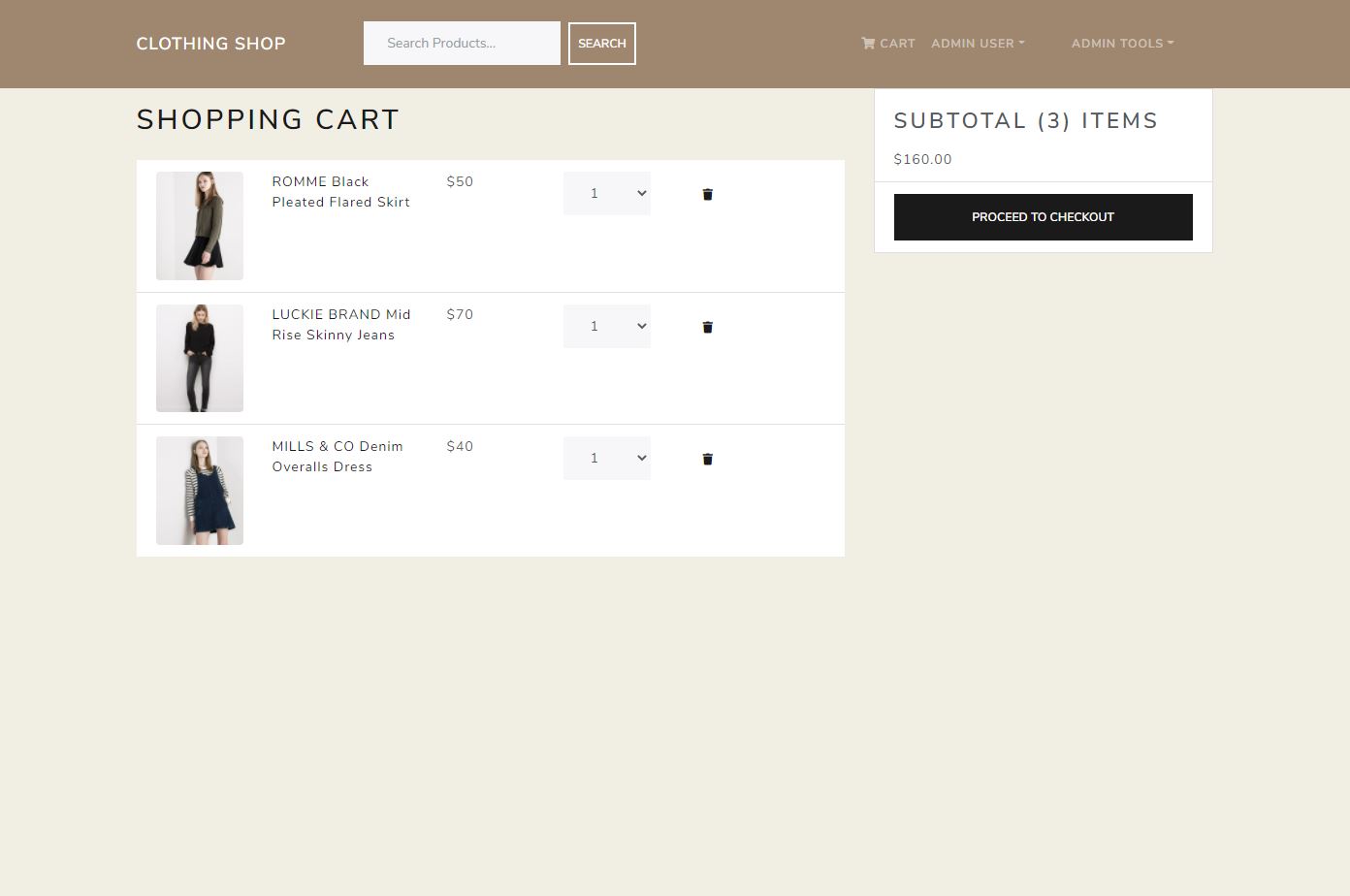1350x896 pixels.
Task: Click trash icon for MILLS & CO Overalls Dress
Action: tap(707, 459)
